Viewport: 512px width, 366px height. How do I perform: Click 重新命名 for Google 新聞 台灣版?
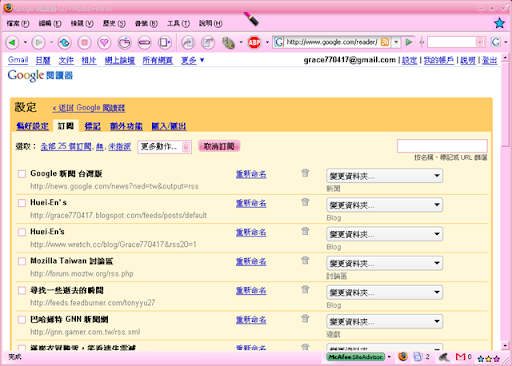pyautogui.click(x=251, y=174)
